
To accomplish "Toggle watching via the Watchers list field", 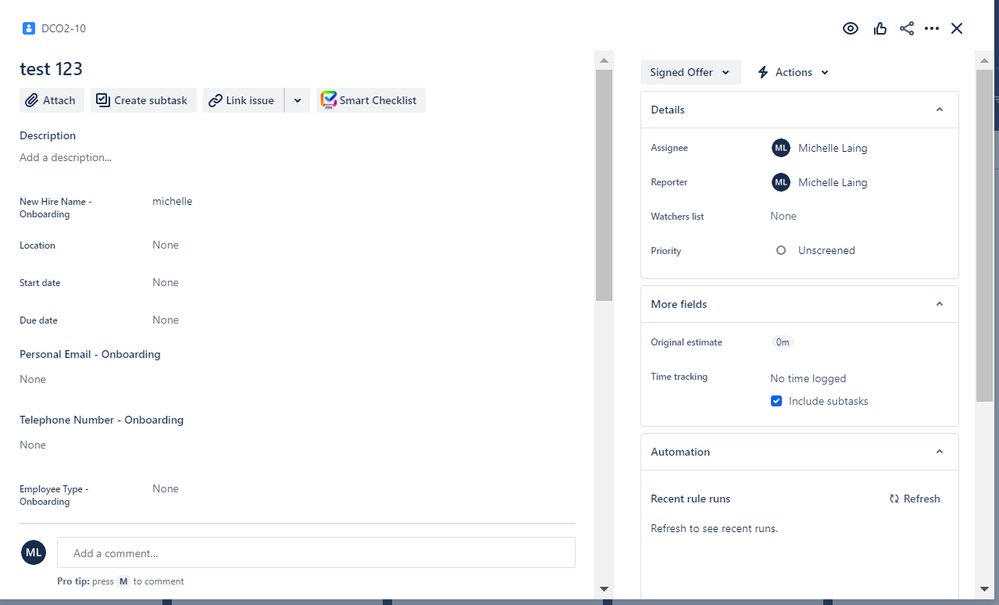I will point(783,216).
